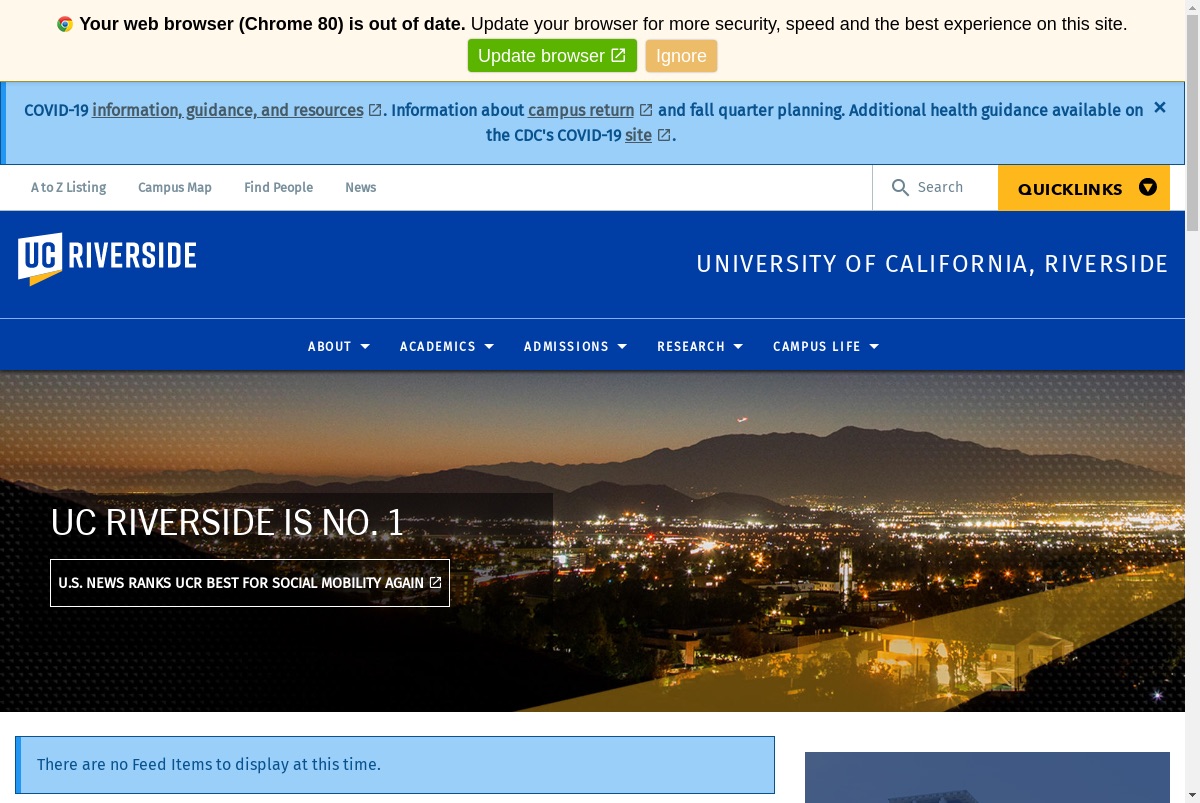Open the Find People link
The height and width of the screenshot is (803, 1200).
point(278,187)
